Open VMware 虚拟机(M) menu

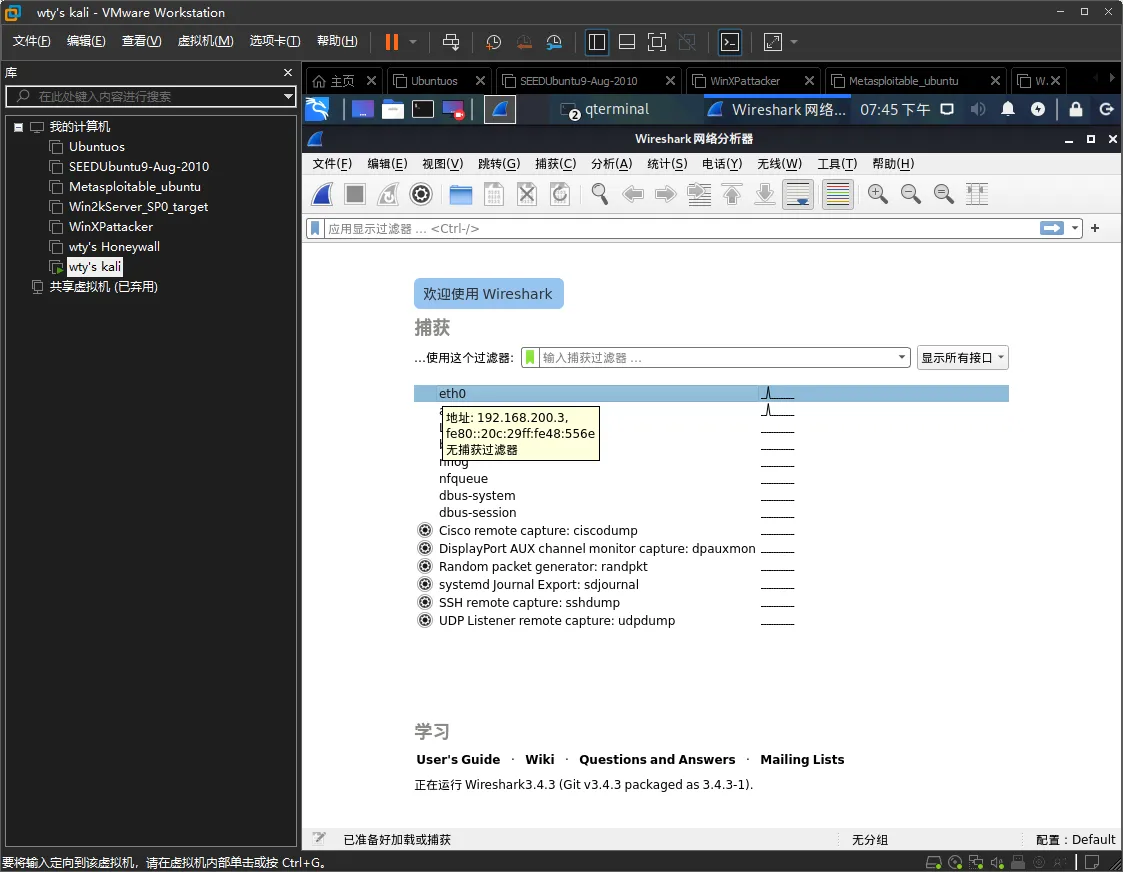coord(206,41)
